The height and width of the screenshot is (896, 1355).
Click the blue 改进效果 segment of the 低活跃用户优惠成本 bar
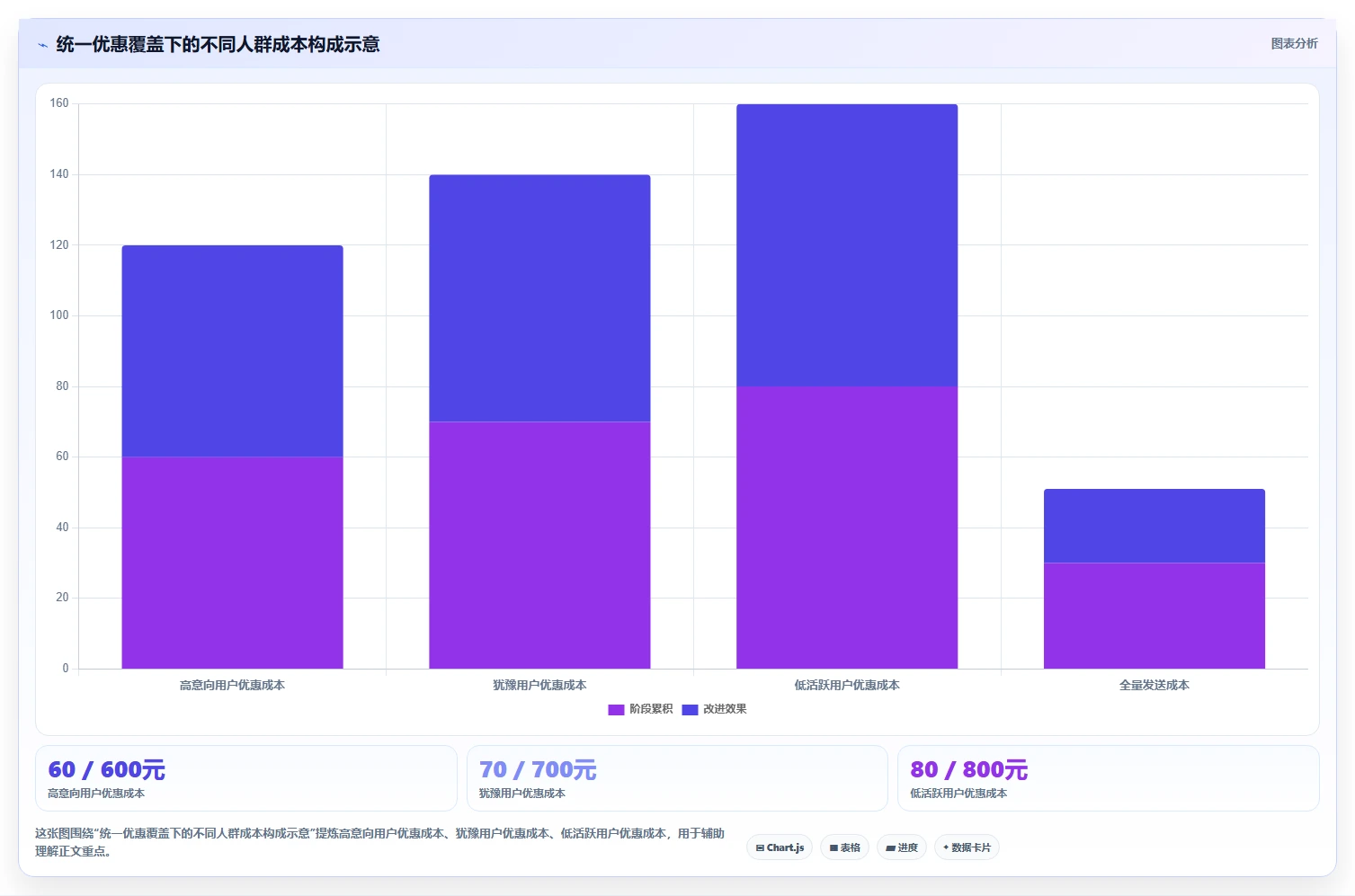click(847, 245)
